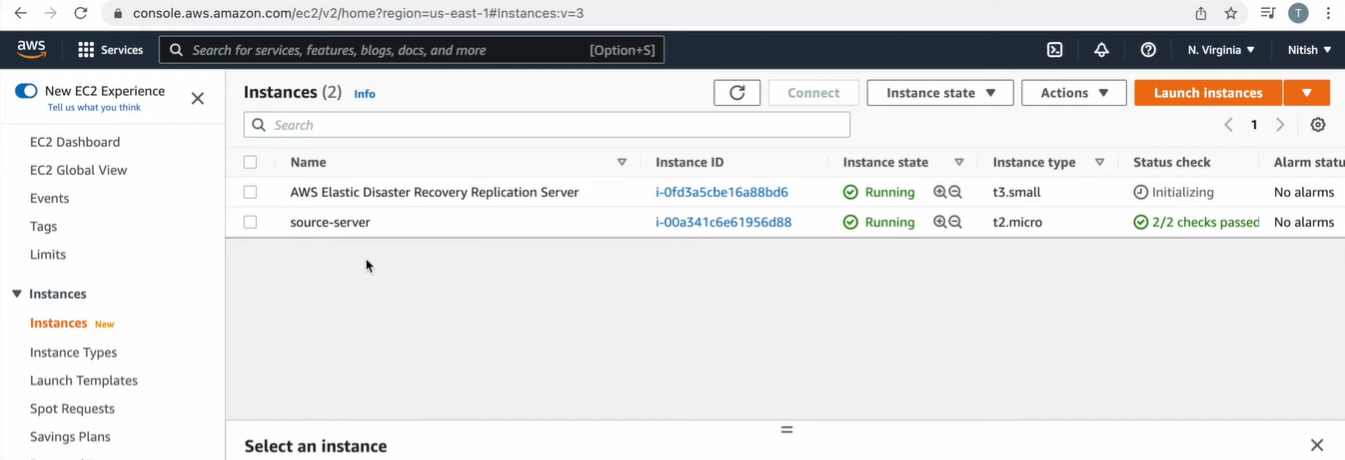Select all instances header checkbox
This screenshot has width=1345, height=460.
click(x=250, y=162)
